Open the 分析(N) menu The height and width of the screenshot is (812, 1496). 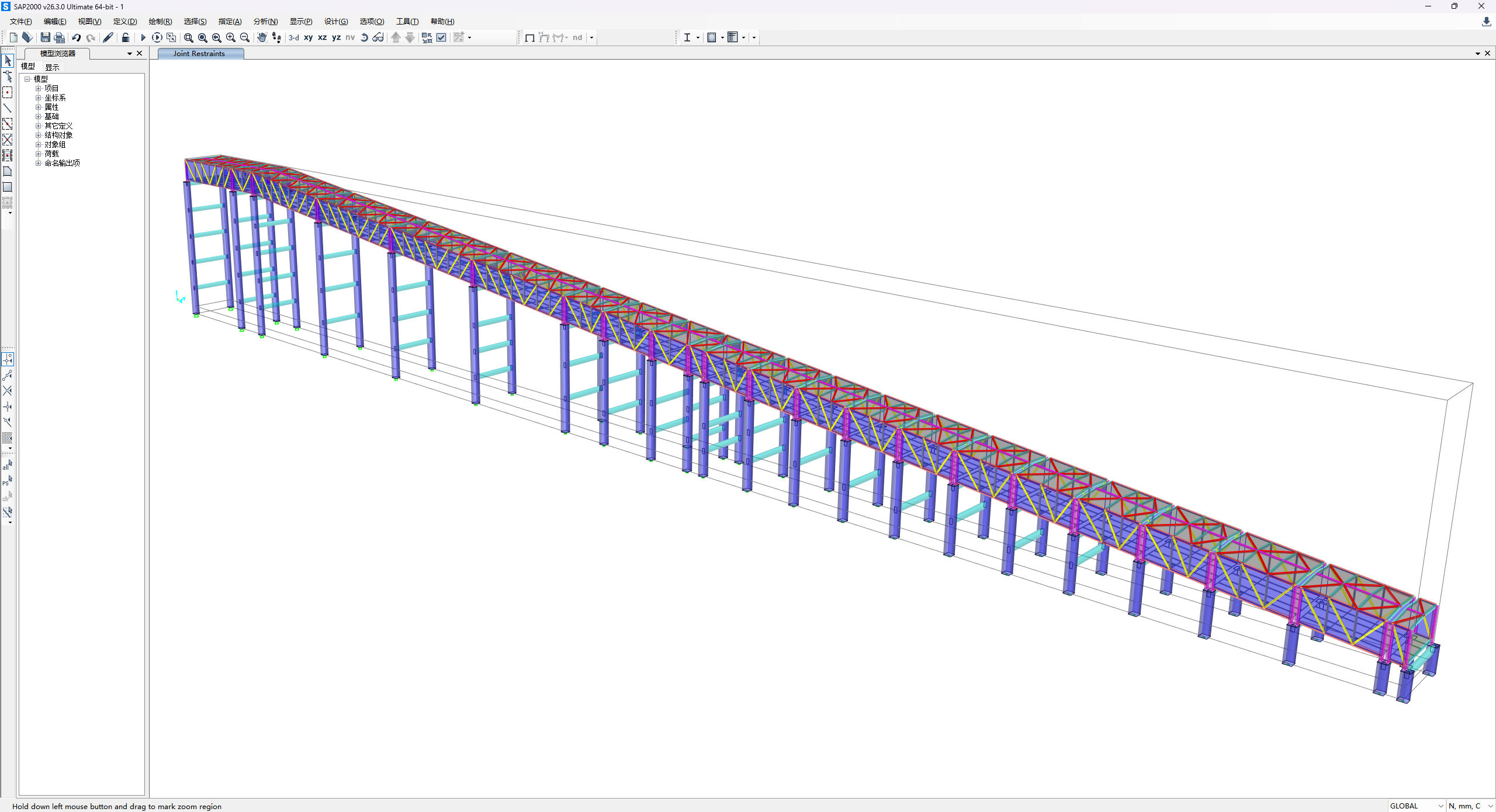click(265, 22)
